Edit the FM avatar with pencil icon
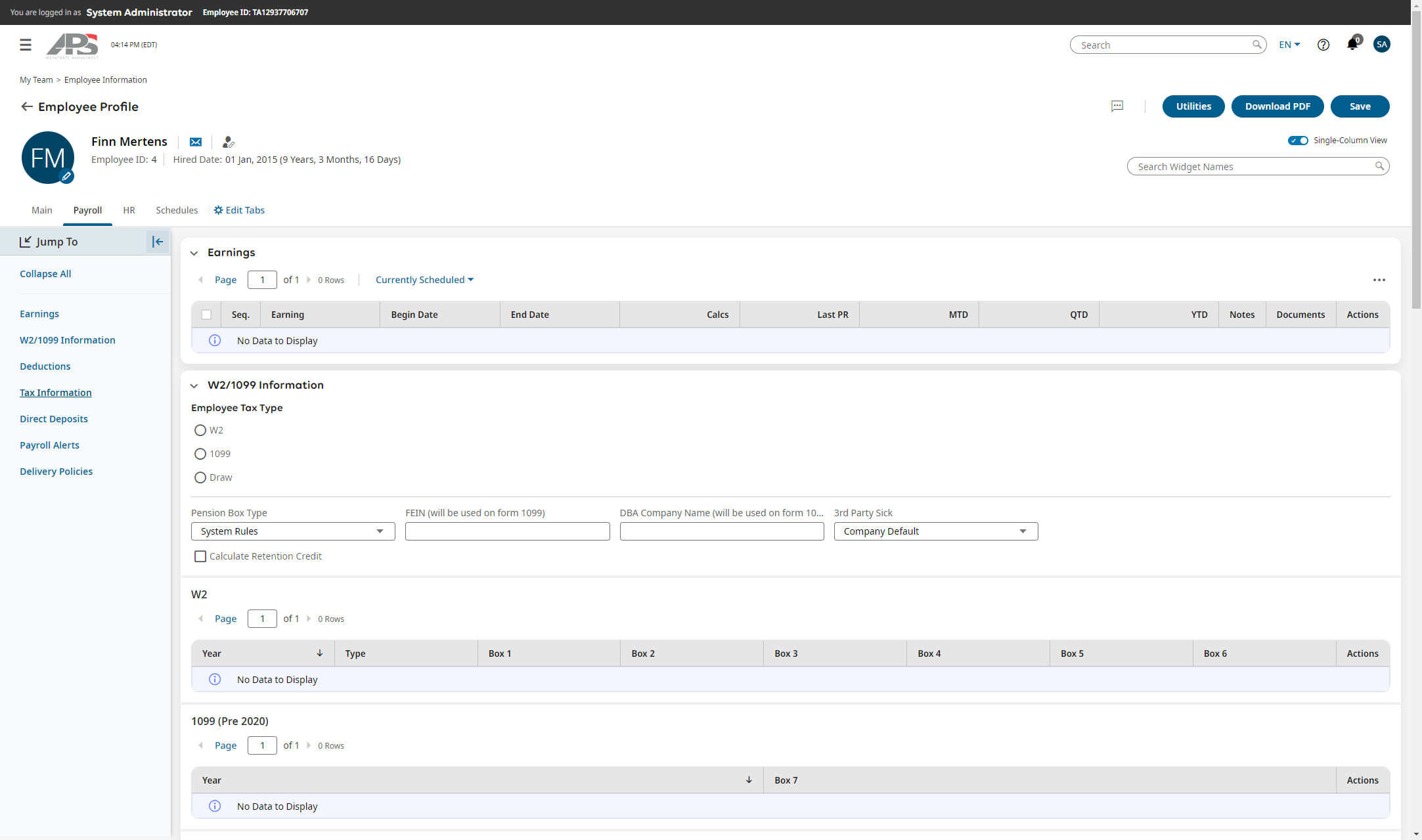The image size is (1422, 840). [66, 176]
